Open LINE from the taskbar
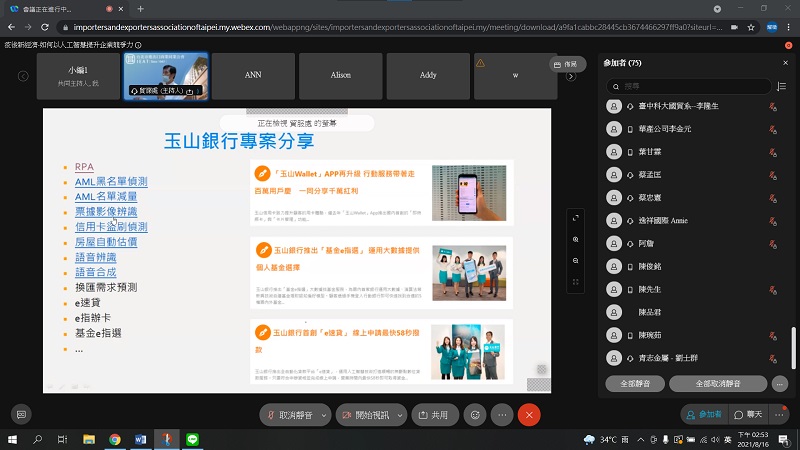Image resolution: width=800 pixels, height=450 pixels. (192, 439)
